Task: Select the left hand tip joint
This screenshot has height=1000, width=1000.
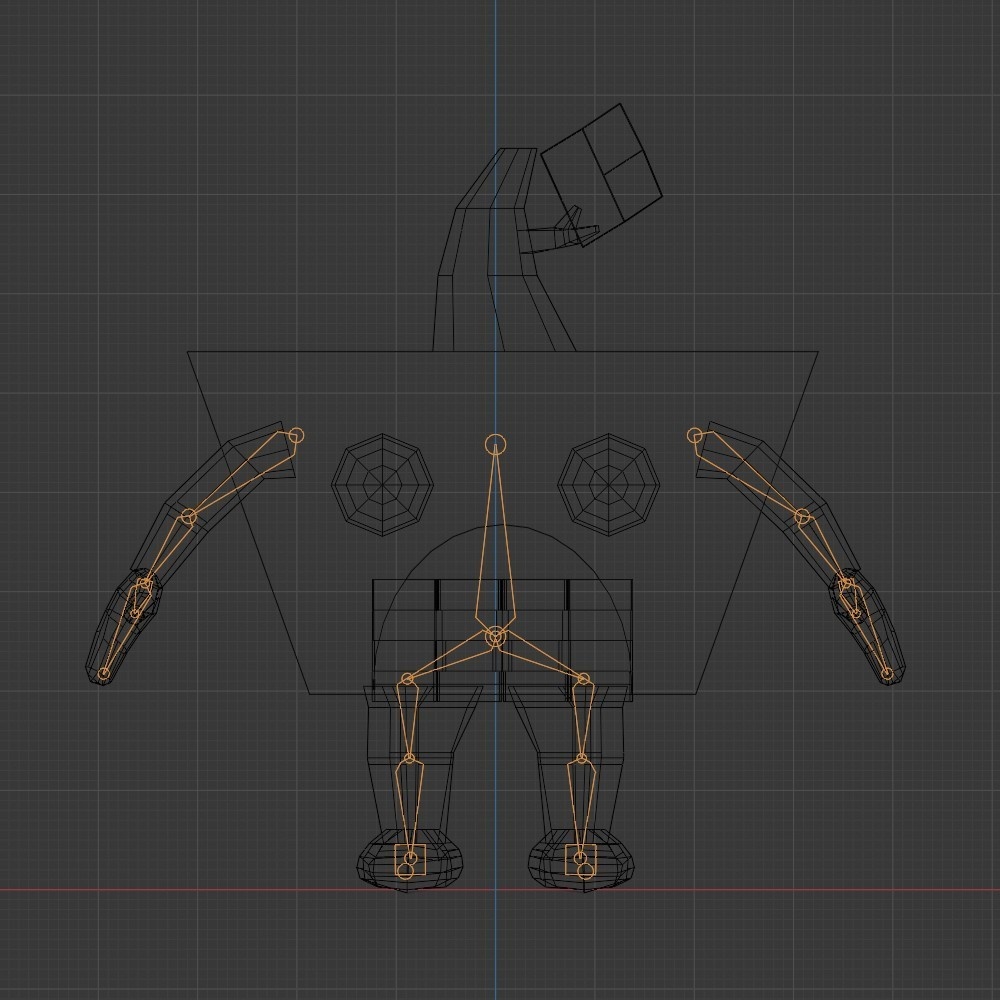Action: coord(103,673)
